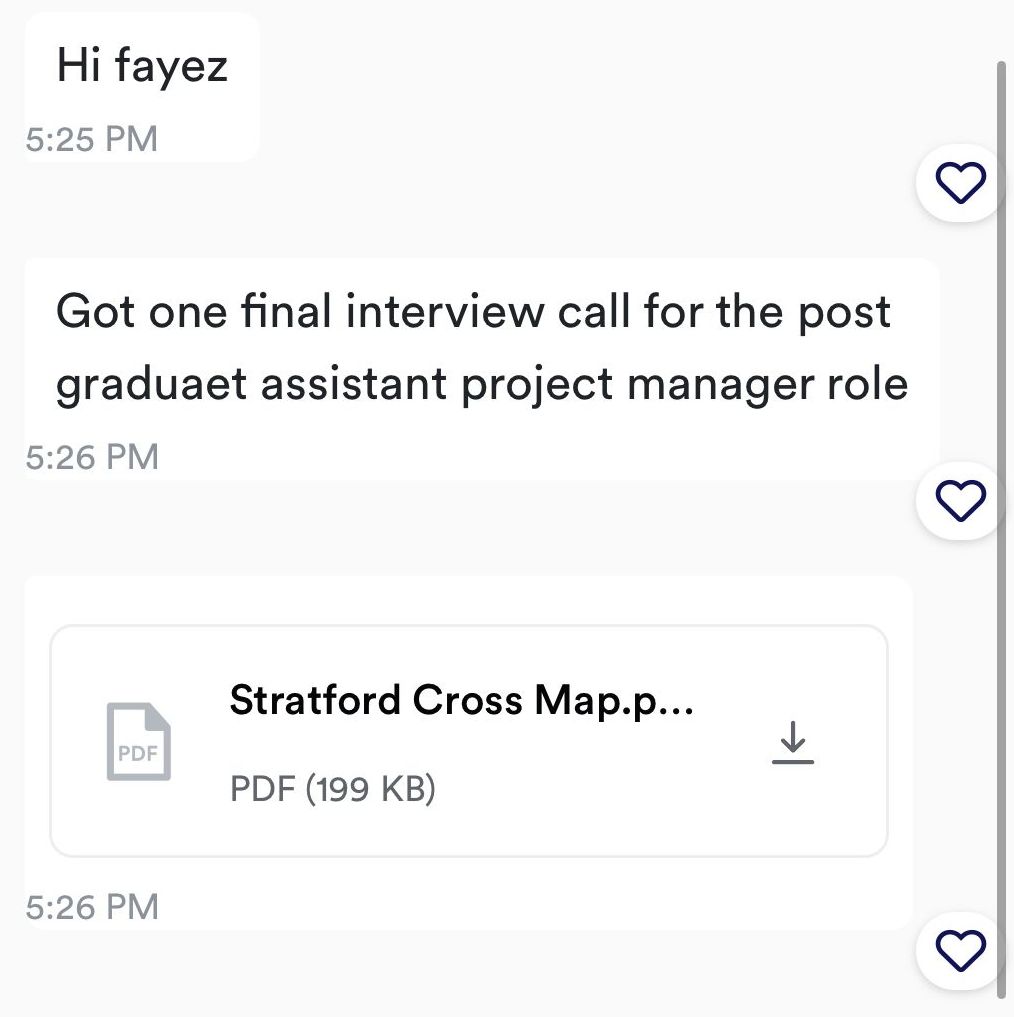
Task: Like the "Hi fayez" message with heart
Action: [960, 183]
